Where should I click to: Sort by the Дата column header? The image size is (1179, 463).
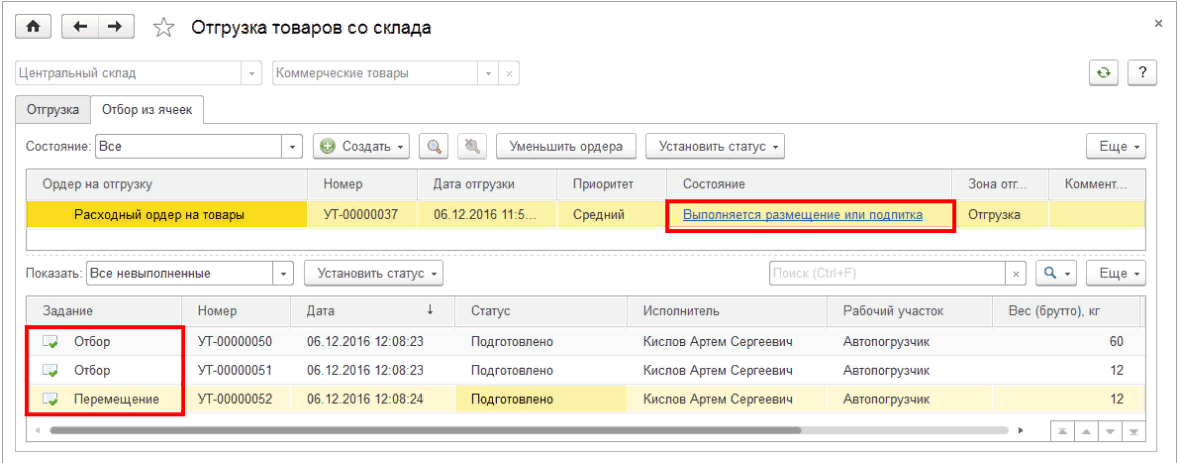coord(370,311)
